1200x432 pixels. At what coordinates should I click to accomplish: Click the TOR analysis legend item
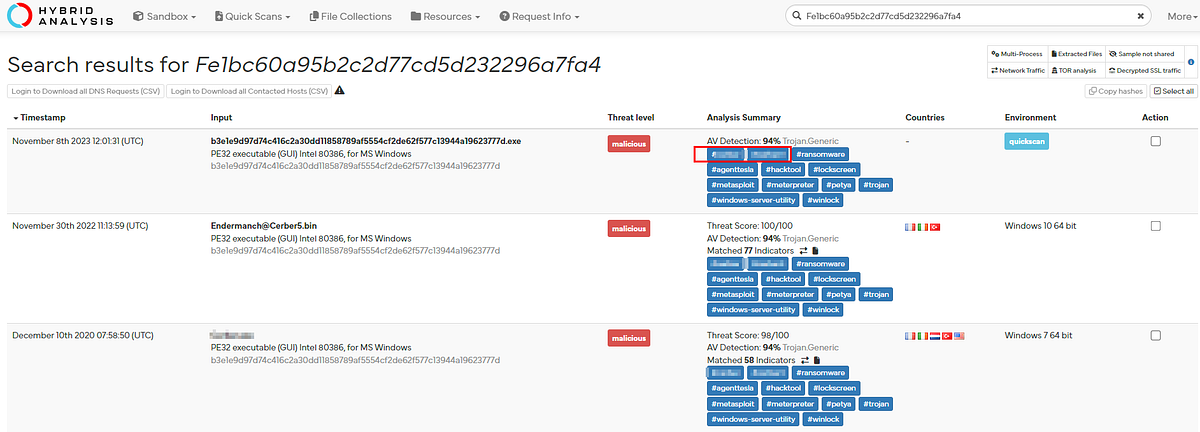pyautogui.click(x=1075, y=70)
